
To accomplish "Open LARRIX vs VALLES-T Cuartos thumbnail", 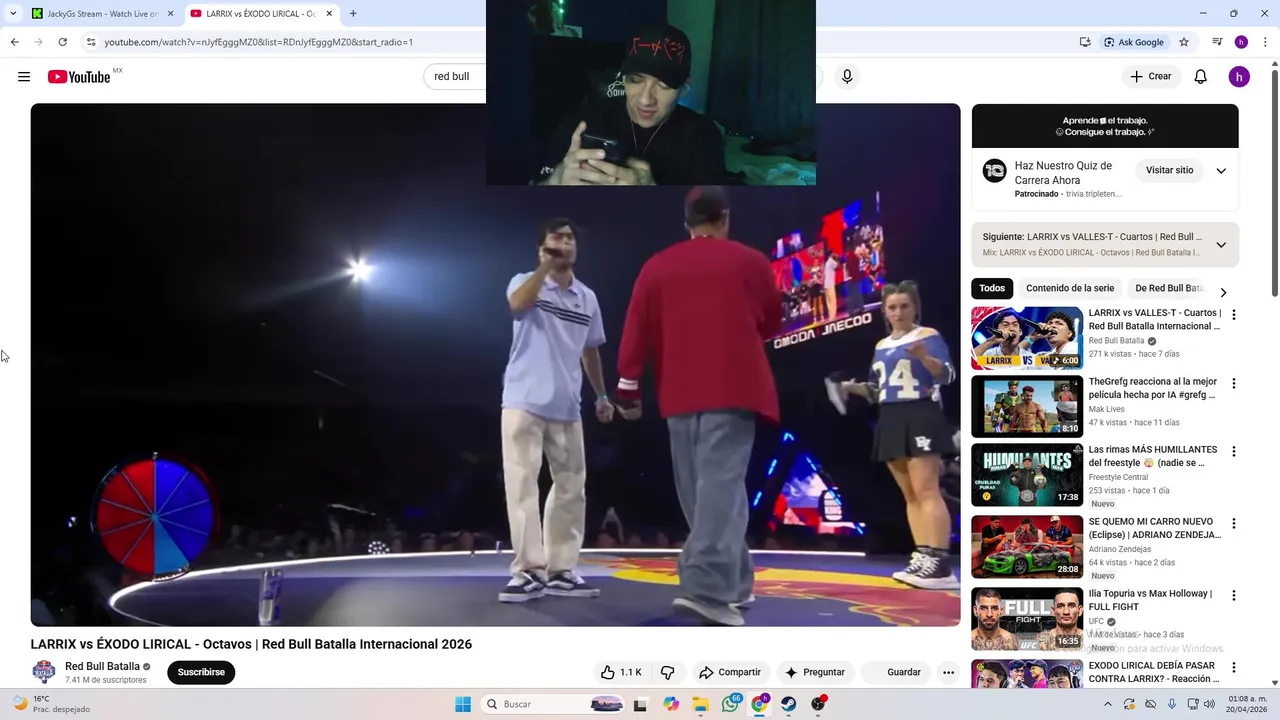I will (1027, 338).
